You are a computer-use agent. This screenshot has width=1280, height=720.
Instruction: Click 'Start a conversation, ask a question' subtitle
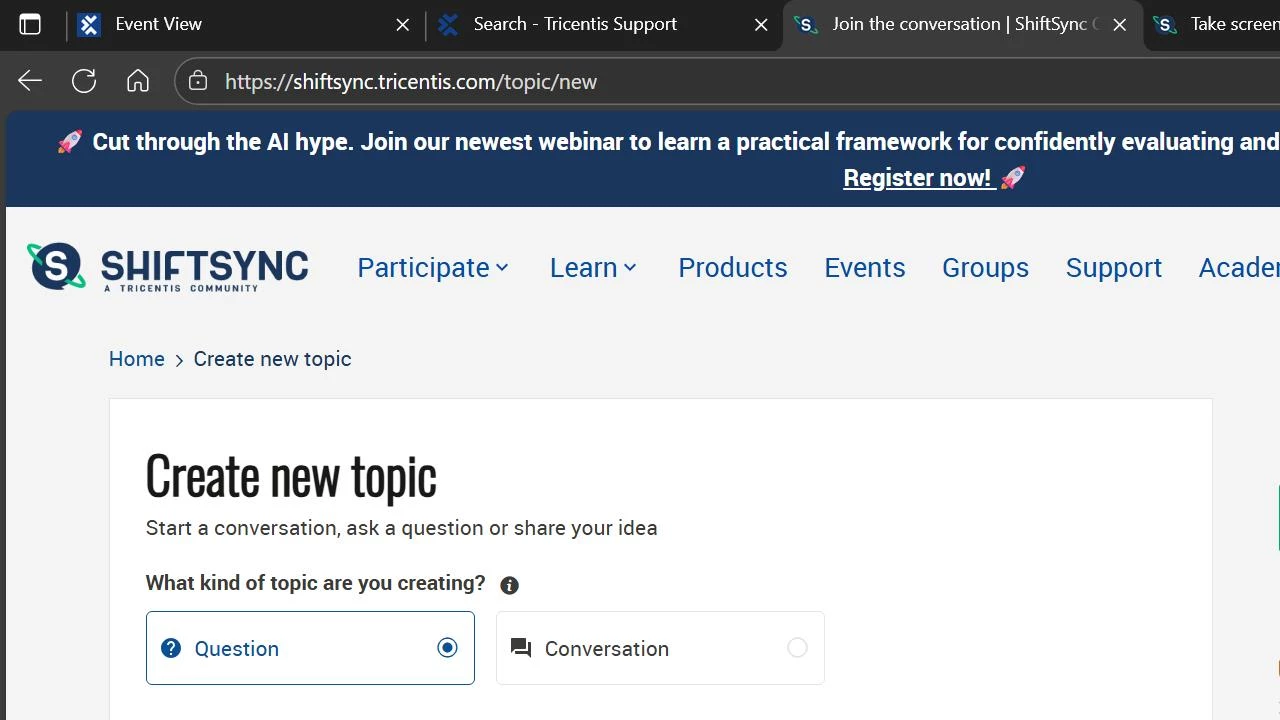click(x=402, y=528)
